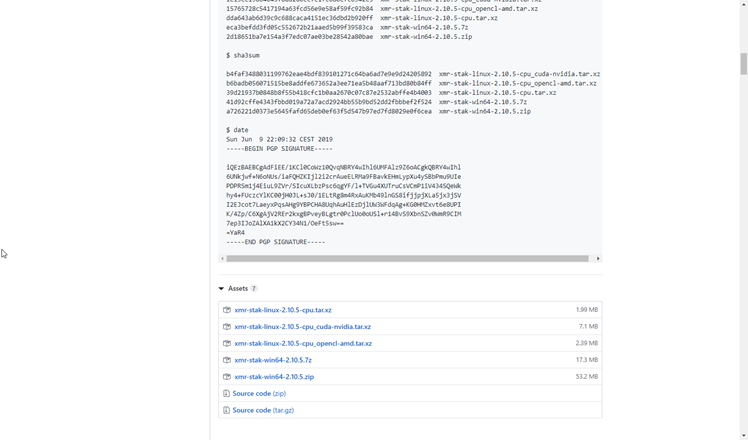Download Source code (tar.gz)

263,410
